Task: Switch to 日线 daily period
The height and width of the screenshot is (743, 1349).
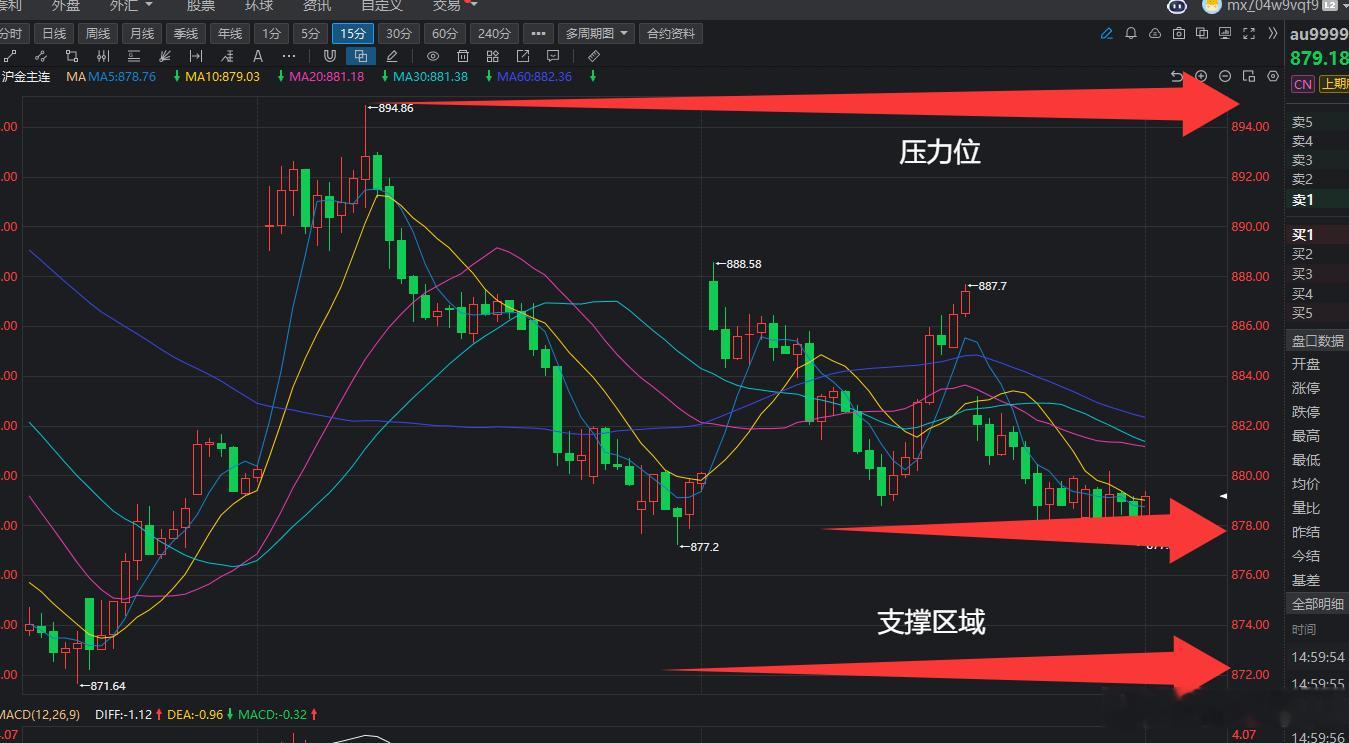Action: (x=54, y=33)
